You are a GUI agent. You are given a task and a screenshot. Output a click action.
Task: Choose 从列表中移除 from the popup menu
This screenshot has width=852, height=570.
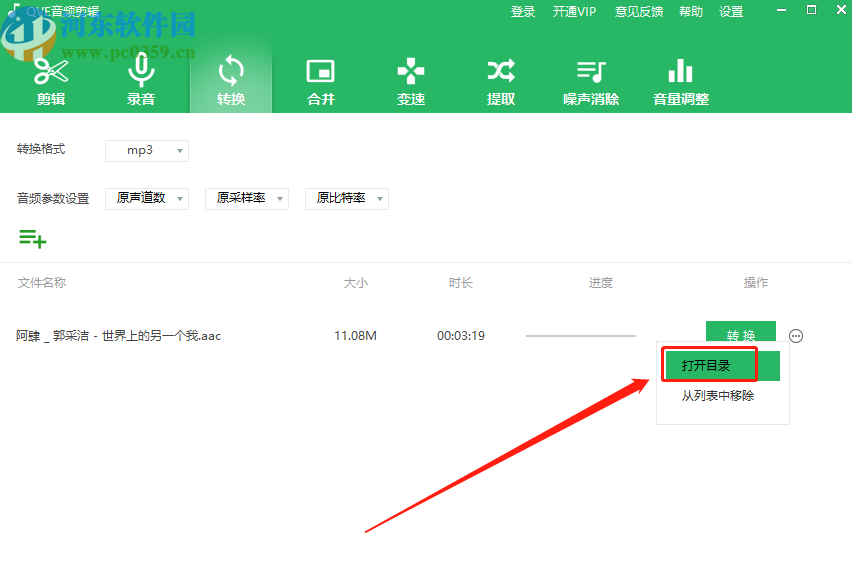pos(718,396)
